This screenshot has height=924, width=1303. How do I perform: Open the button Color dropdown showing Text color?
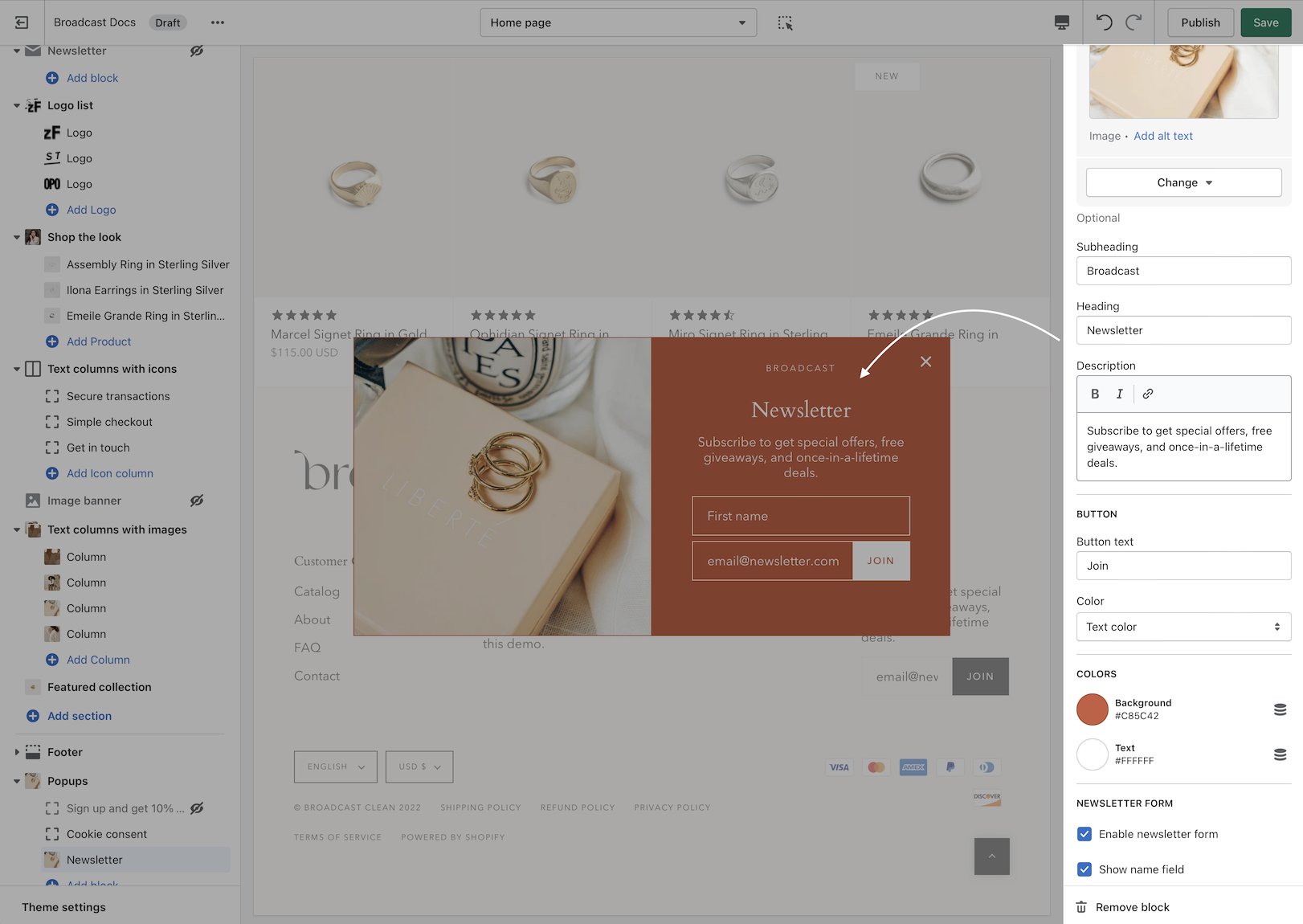click(x=1183, y=627)
